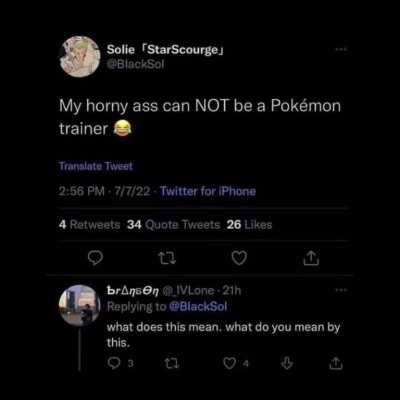View the 4 Retweets list

pyautogui.click(x=89, y=225)
